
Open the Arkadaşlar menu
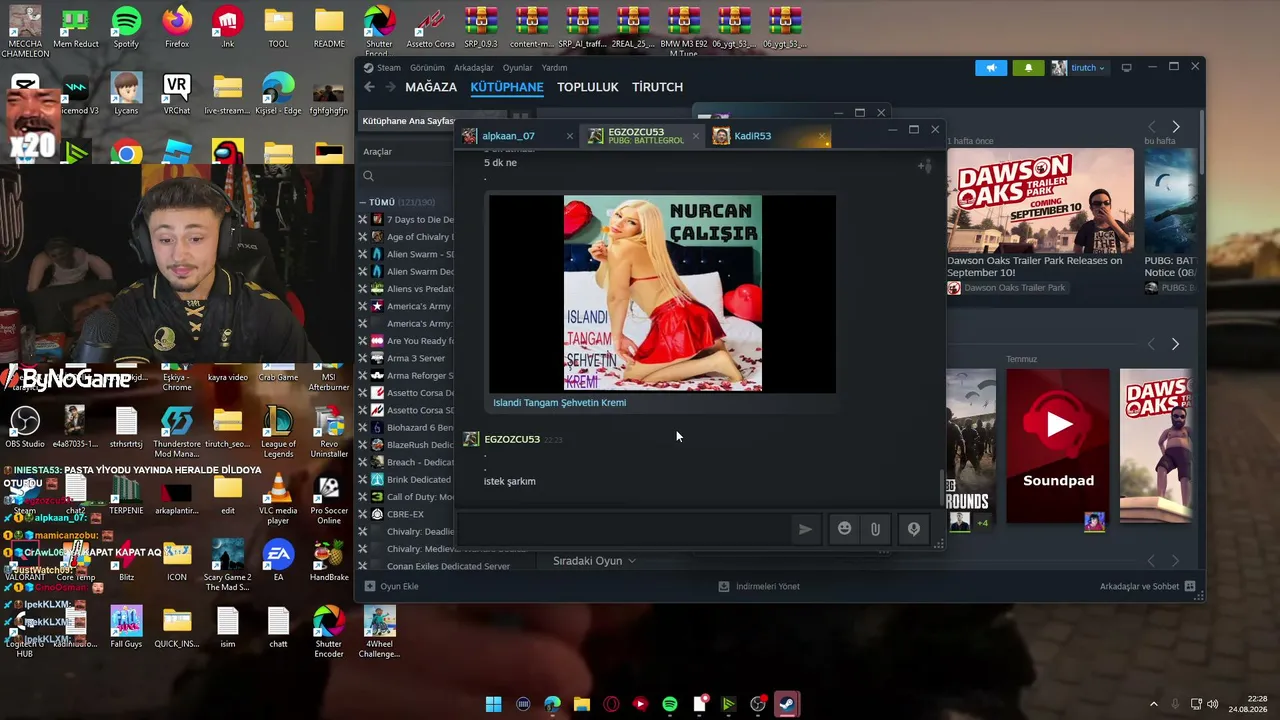click(474, 68)
